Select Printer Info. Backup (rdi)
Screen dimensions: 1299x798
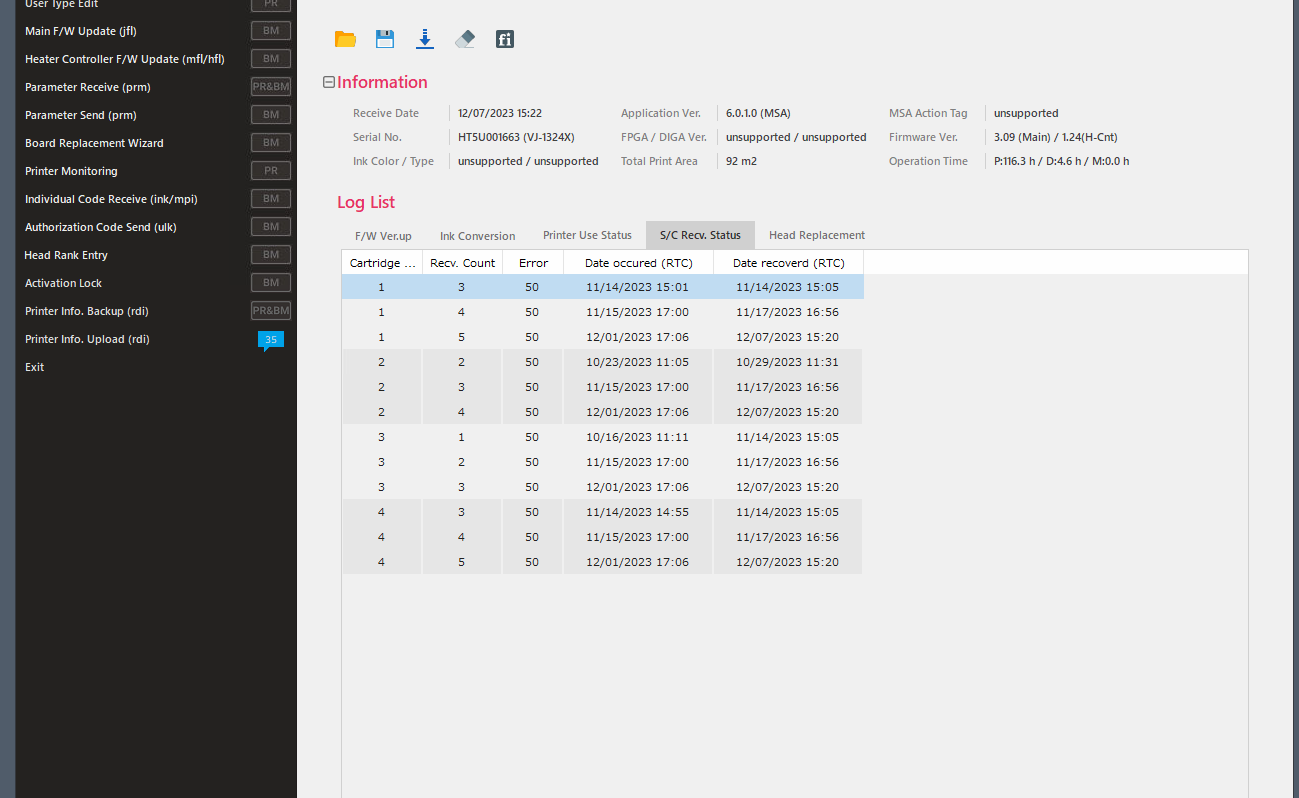pos(87,311)
